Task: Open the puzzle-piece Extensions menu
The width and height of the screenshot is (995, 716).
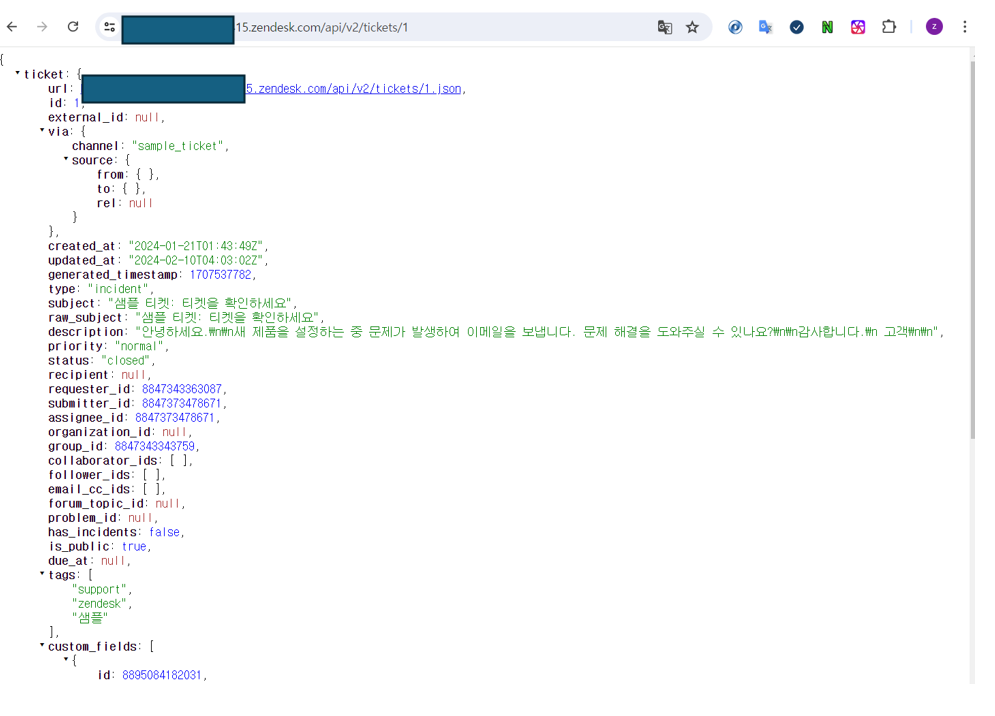Action: (x=889, y=27)
